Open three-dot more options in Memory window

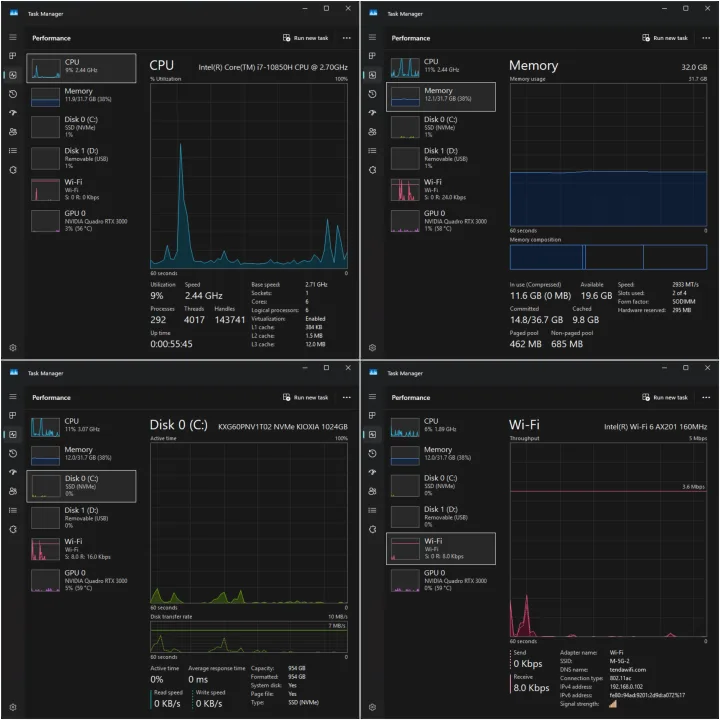706,38
